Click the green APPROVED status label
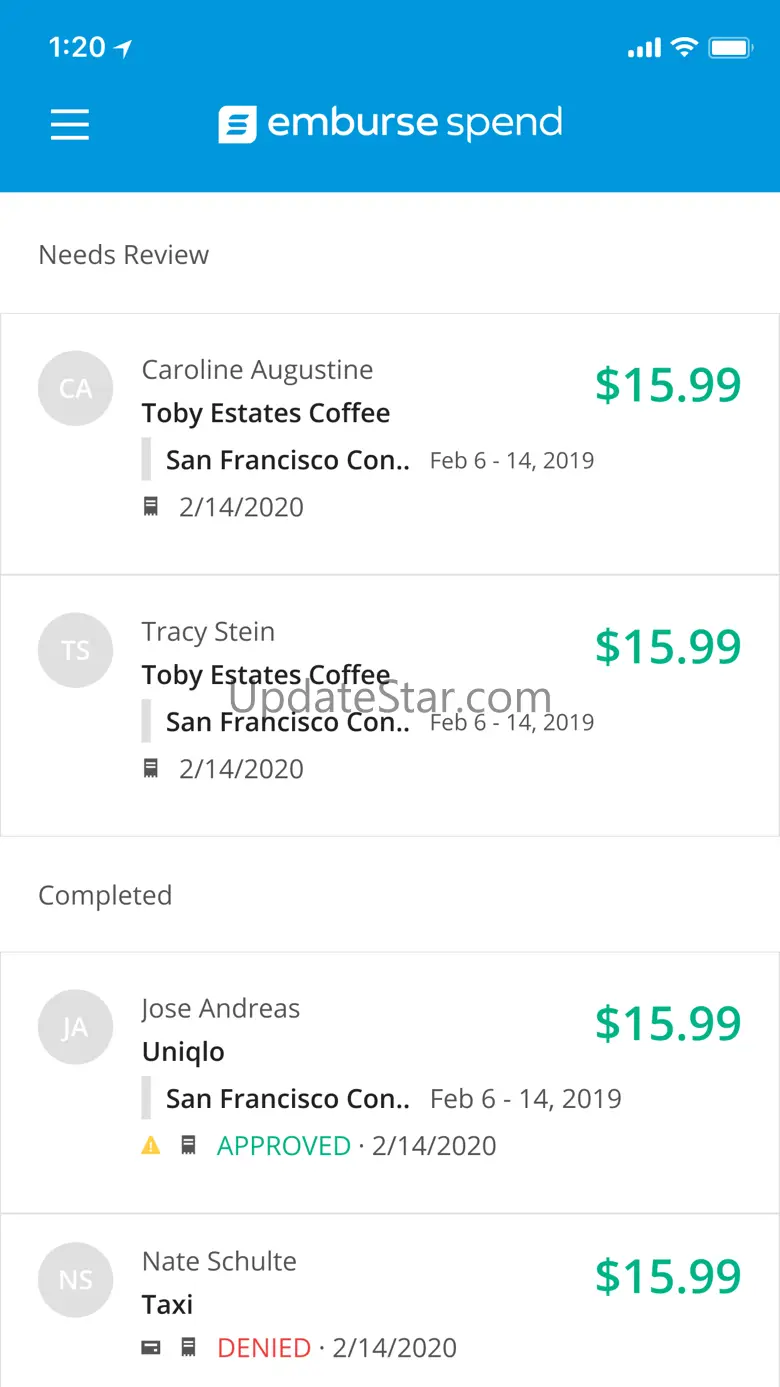This screenshot has width=780, height=1387. [284, 1146]
